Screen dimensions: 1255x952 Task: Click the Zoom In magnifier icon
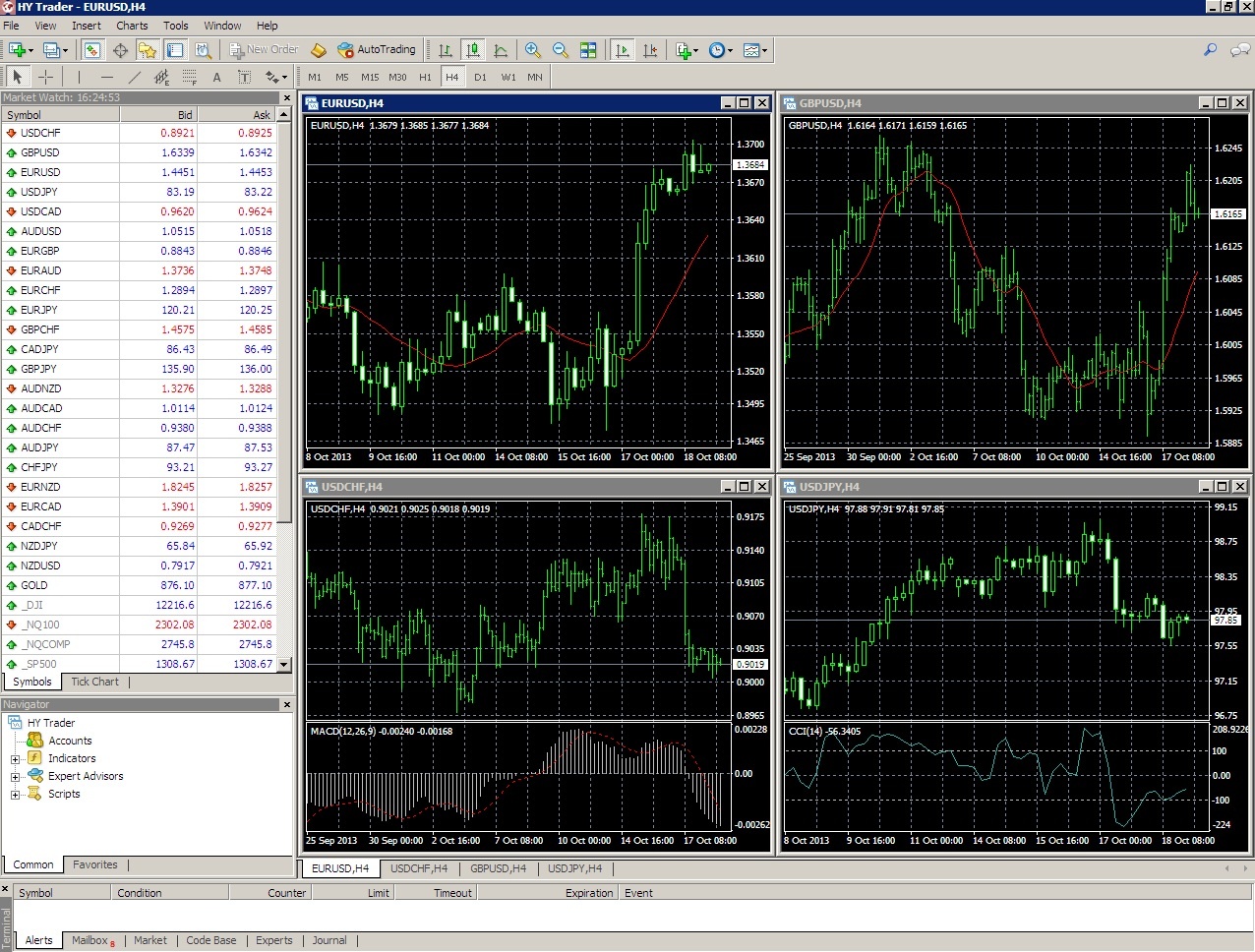pyautogui.click(x=533, y=50)
